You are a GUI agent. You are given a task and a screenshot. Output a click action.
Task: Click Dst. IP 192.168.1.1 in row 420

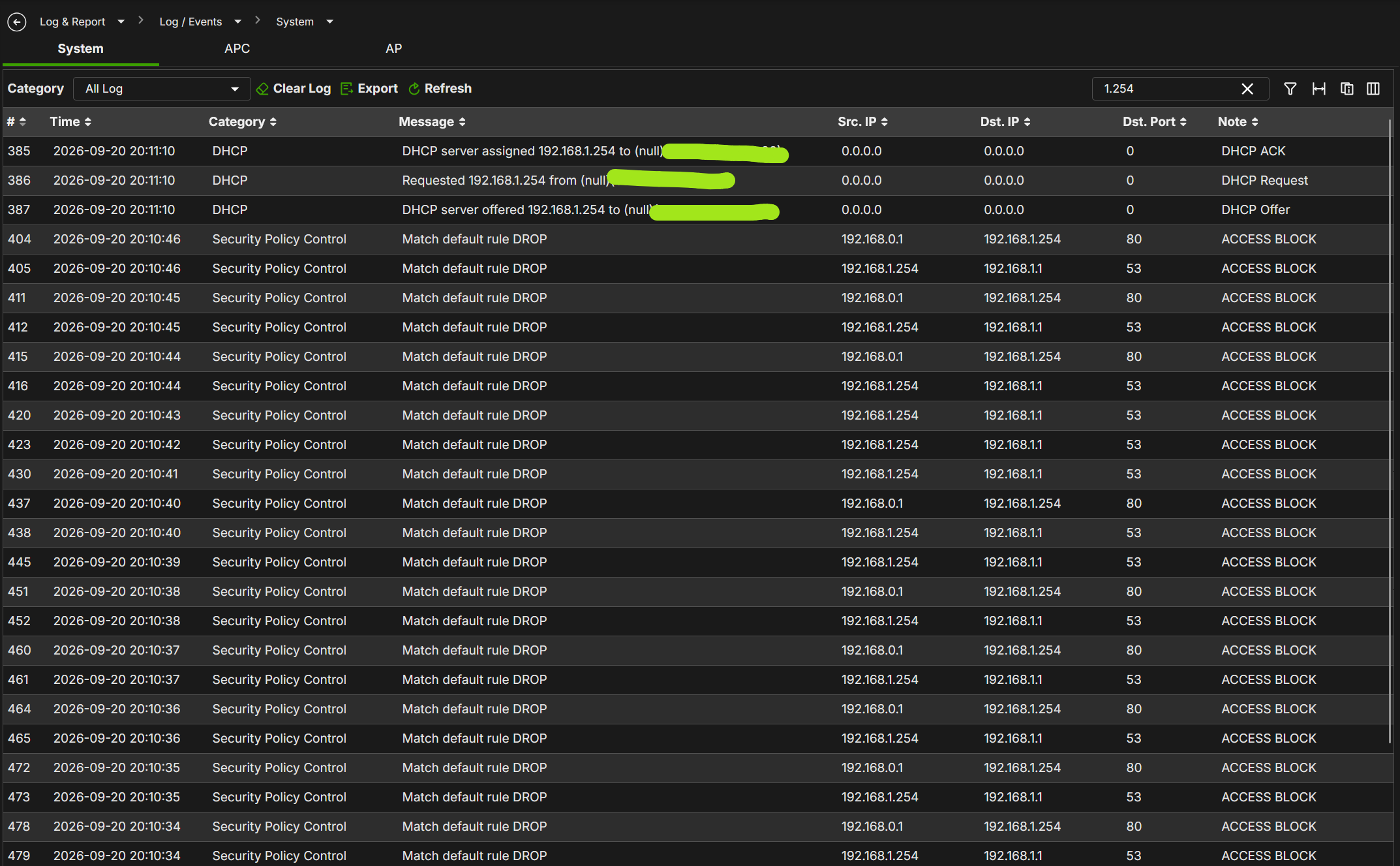click(x=1013, y=416)
